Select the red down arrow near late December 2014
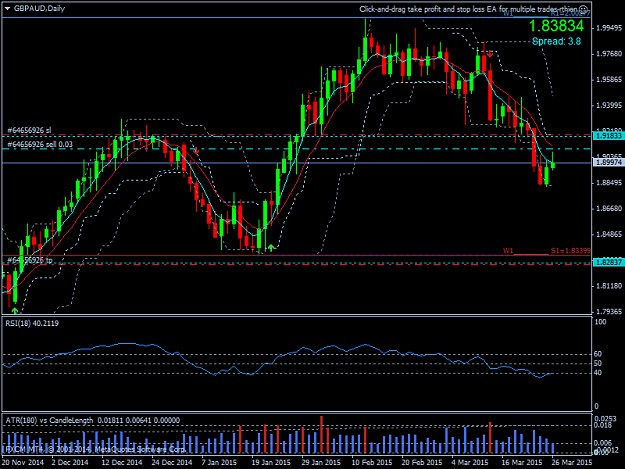Screen dimensions: 625x469 (196, 151)
